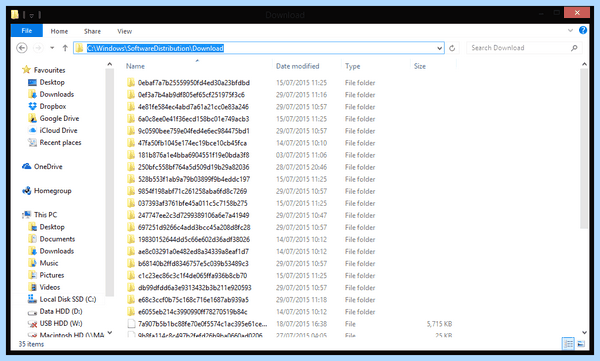Click the Back navigation arrow
Viewport: 600px width, 361px height.
[22, 48]
